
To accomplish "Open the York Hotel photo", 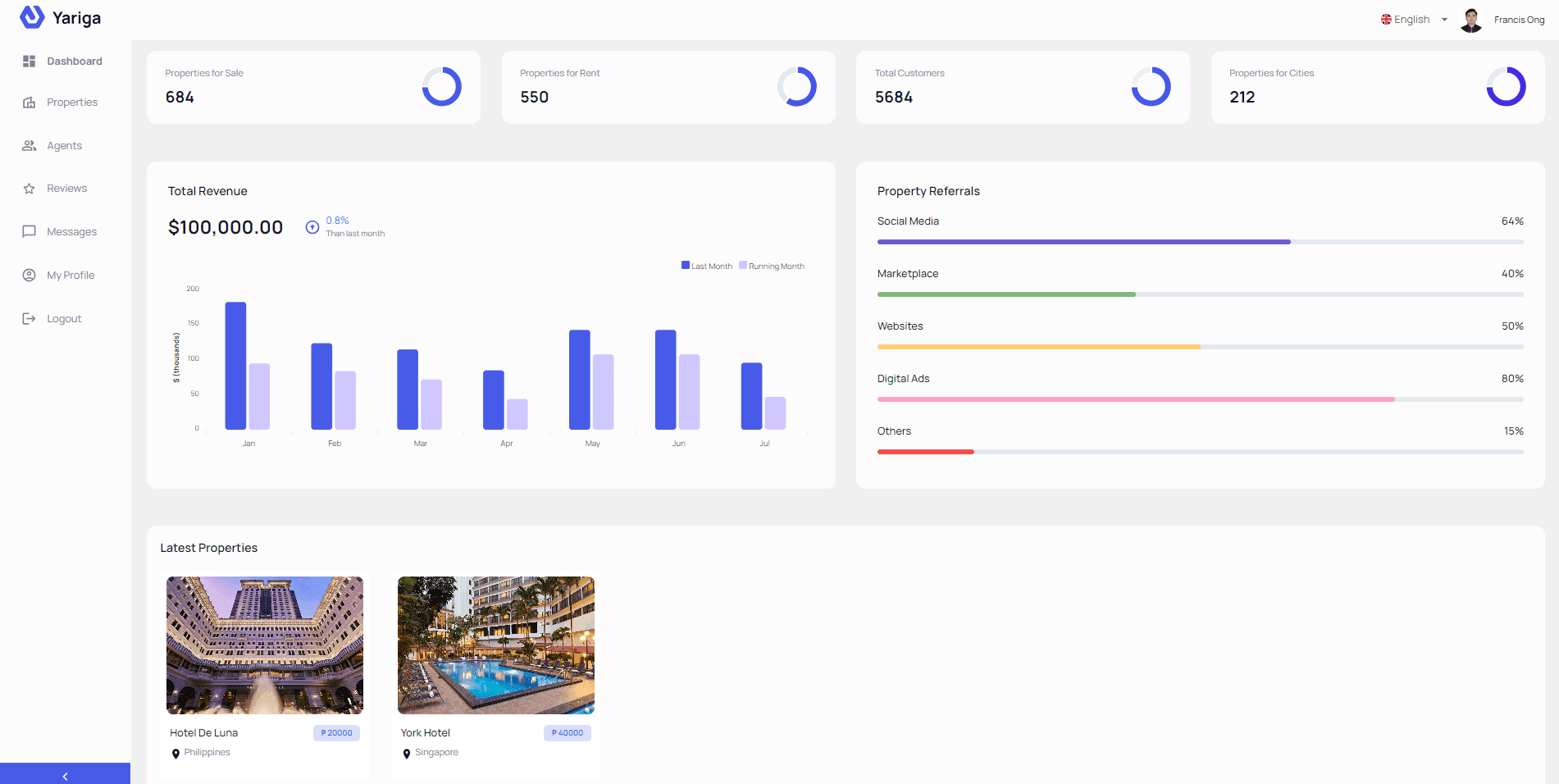I will tap(496, 645).
